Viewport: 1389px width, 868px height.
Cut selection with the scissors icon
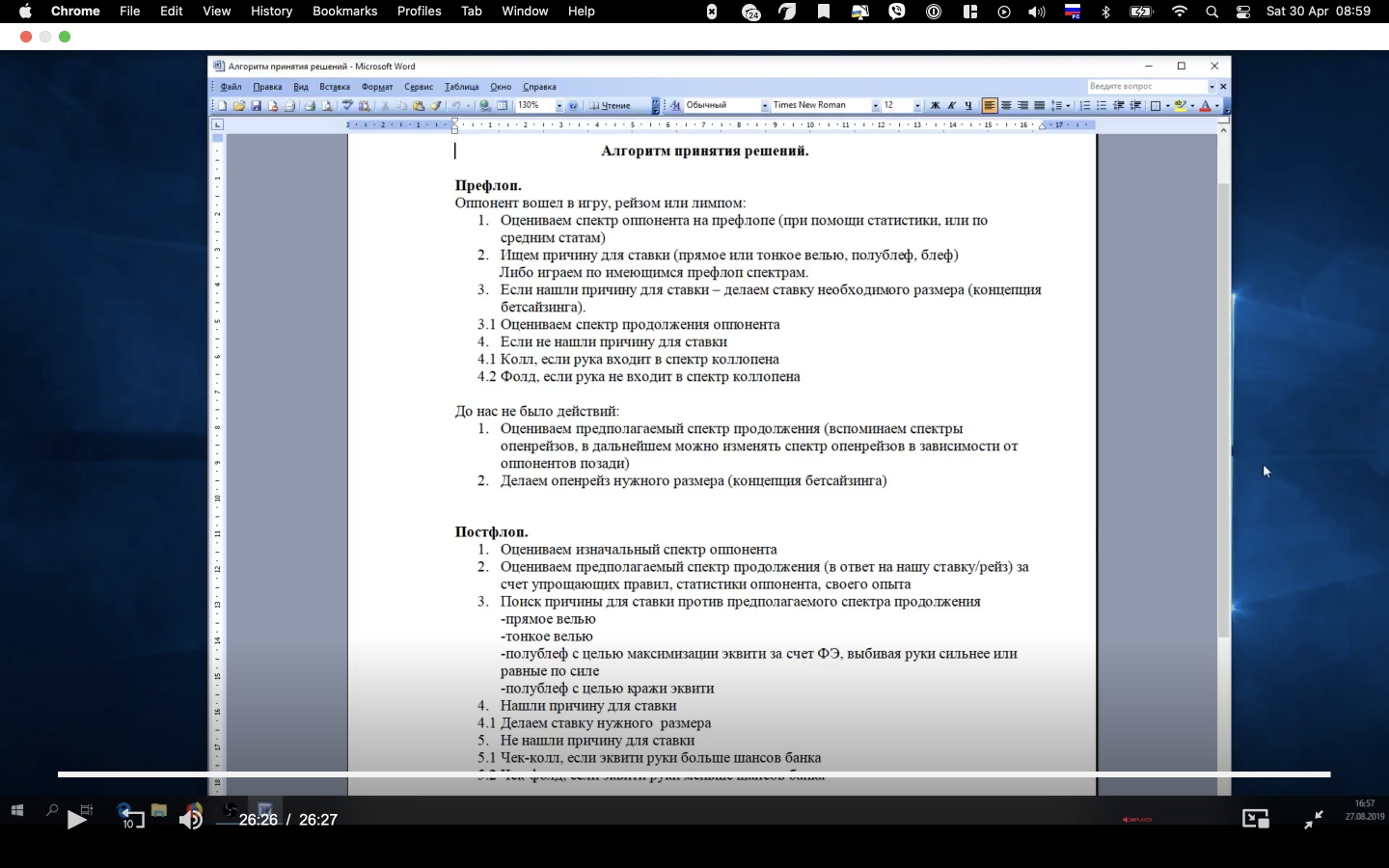point(385,106)
